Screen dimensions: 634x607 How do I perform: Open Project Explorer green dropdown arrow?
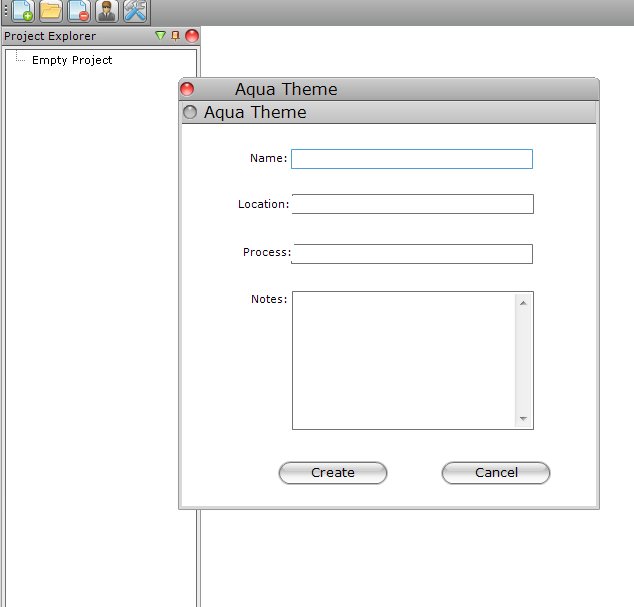160,36
